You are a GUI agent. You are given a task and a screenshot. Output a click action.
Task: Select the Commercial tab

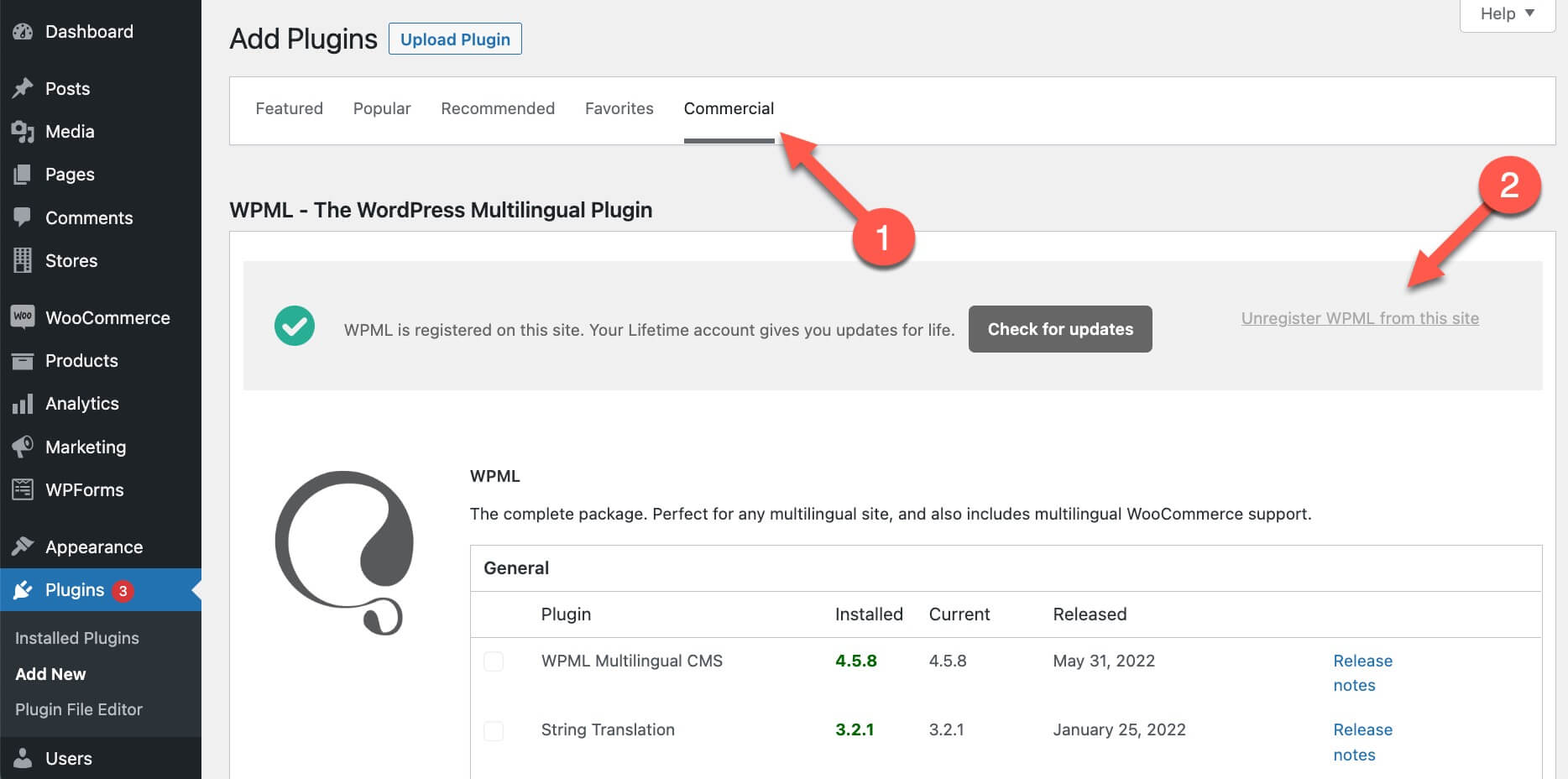(729, 108)
